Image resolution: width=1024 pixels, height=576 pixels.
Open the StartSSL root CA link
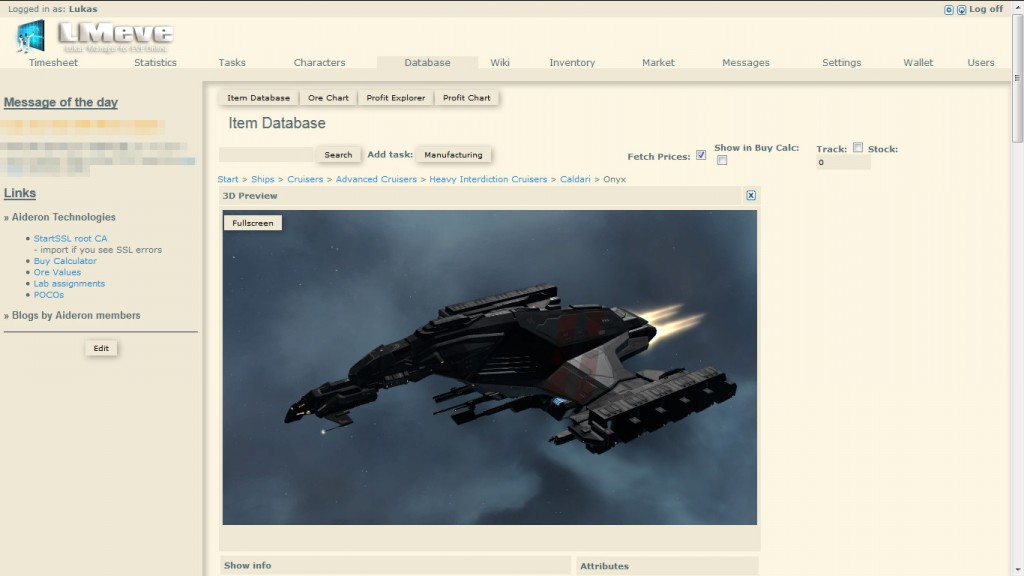71,238
